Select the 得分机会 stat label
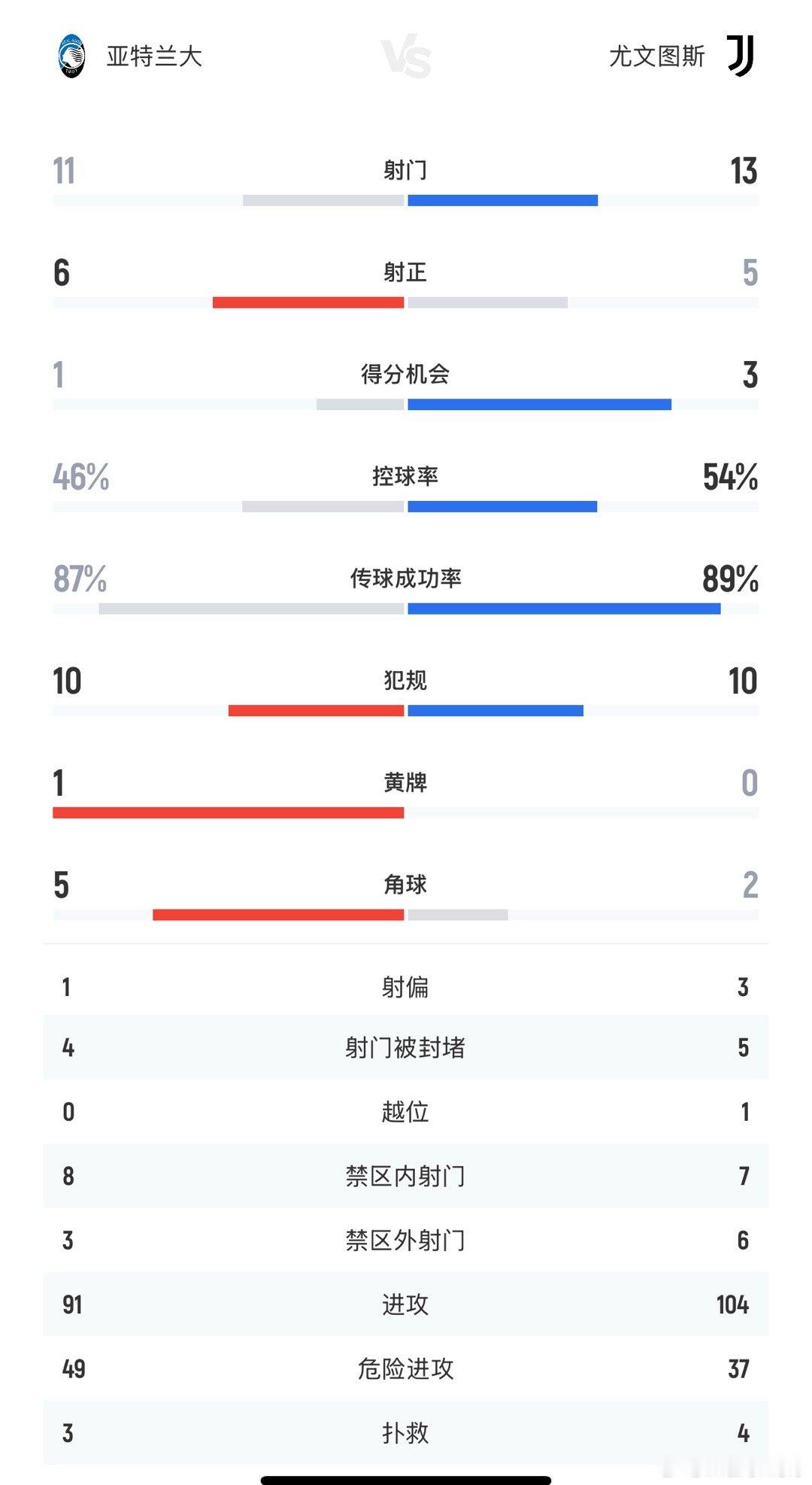This screenshot has width=812, height=1485. [x=405, y=374]
